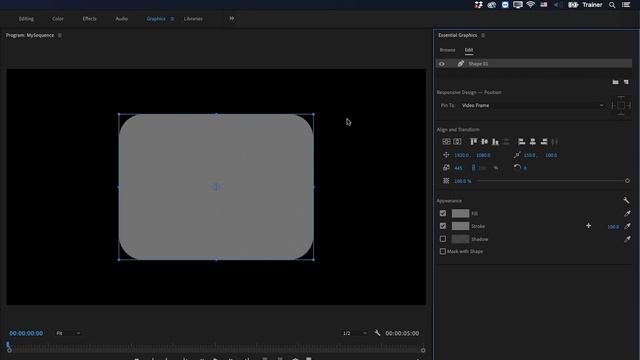Create a new group folder in Essential Graphics
640x360 pixels.
(616, 82)
